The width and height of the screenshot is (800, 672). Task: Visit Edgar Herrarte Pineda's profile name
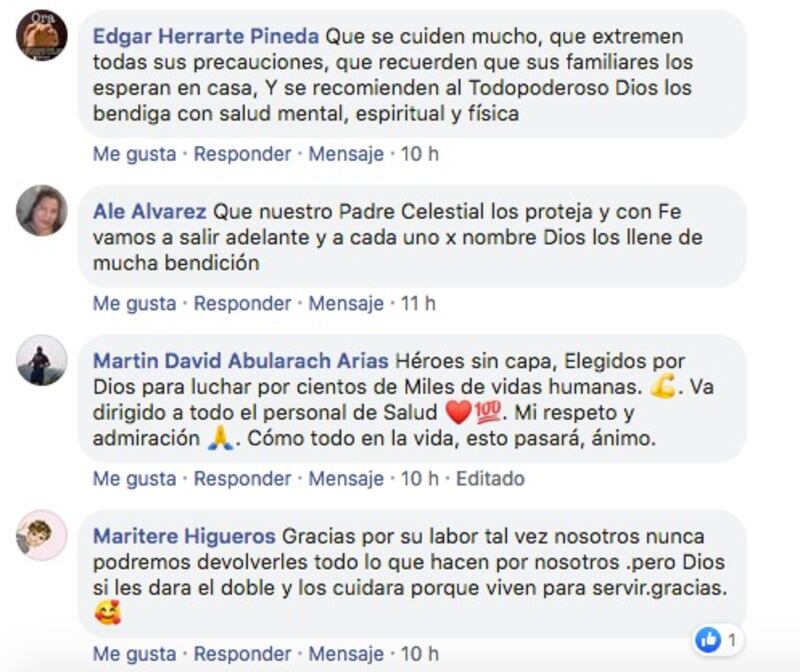(x=206, y=36)
